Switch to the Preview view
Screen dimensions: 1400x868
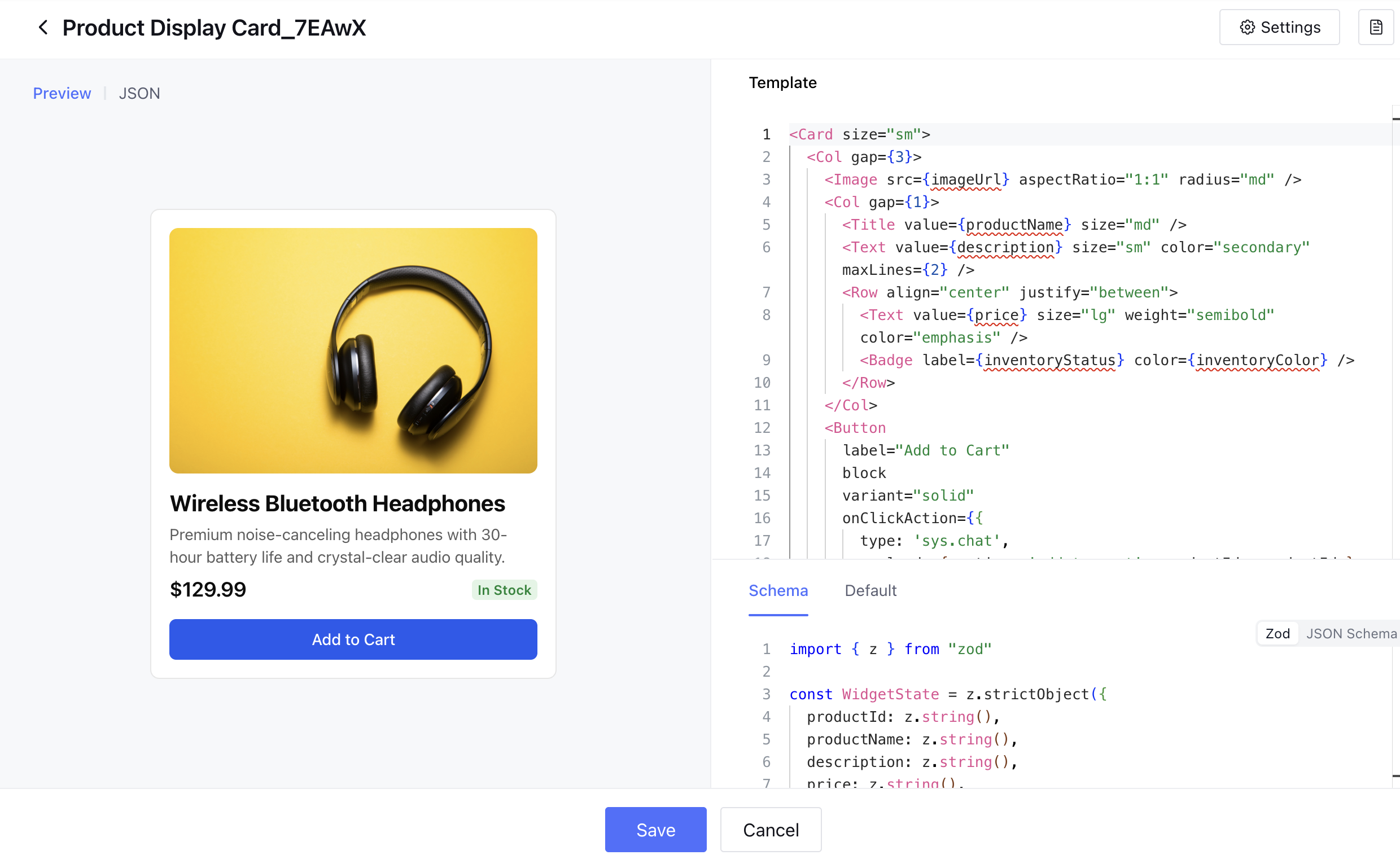(62, 93)
